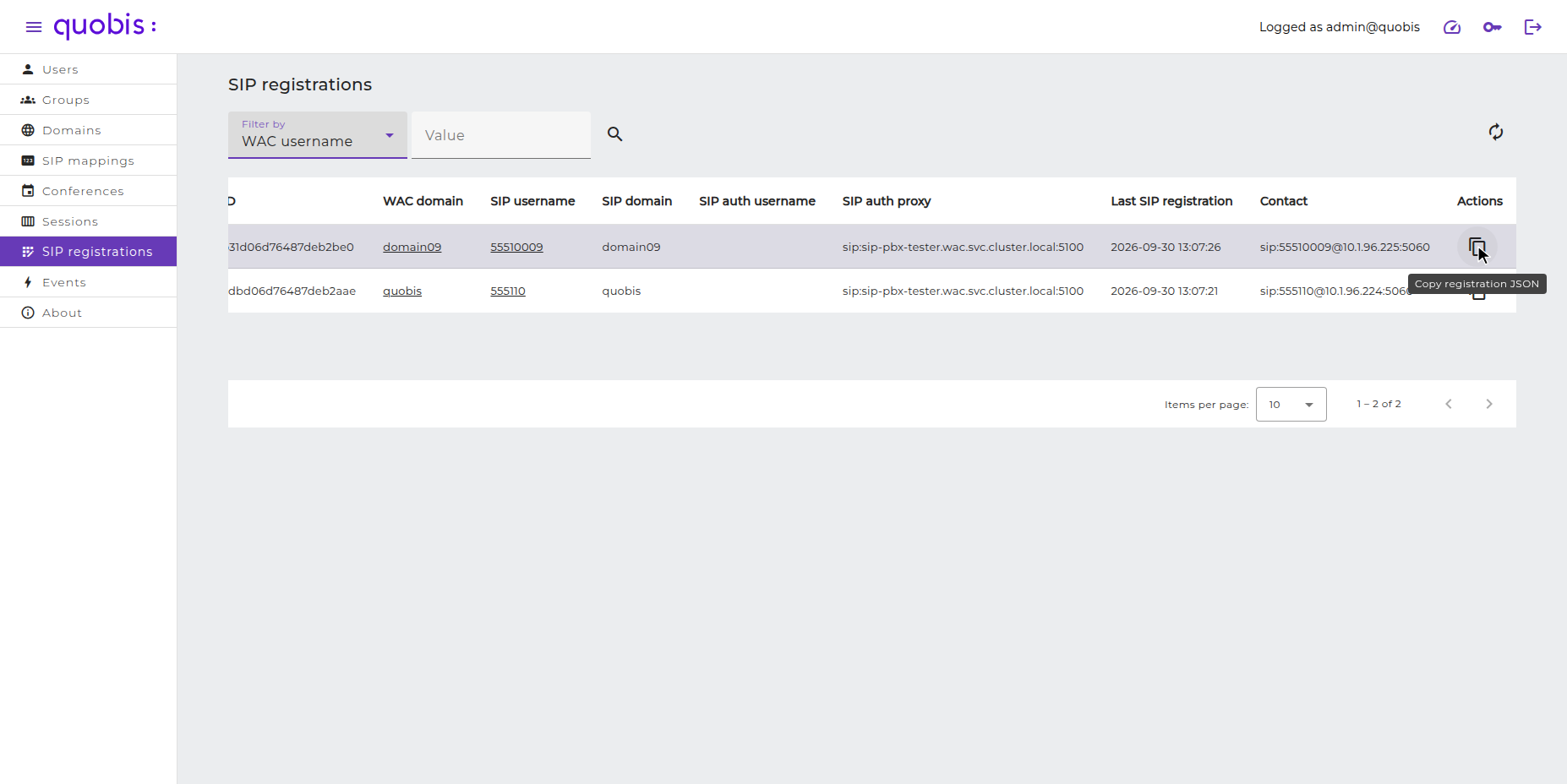Image resolution: width=1567 pixels, height=784 pixels.
Task: Open Events page
Action: click(89, 282)
